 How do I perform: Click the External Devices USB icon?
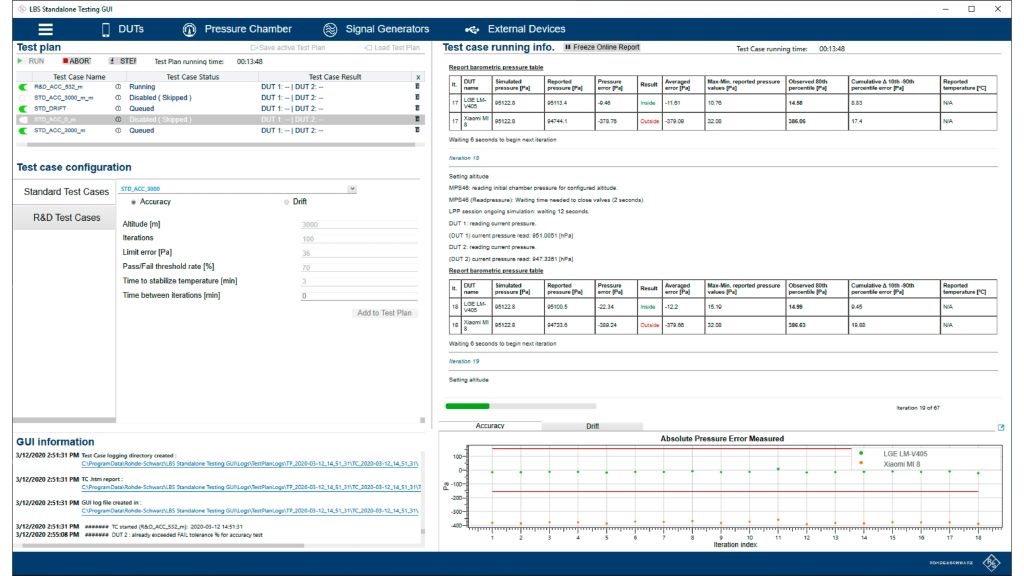click(472, 30)
